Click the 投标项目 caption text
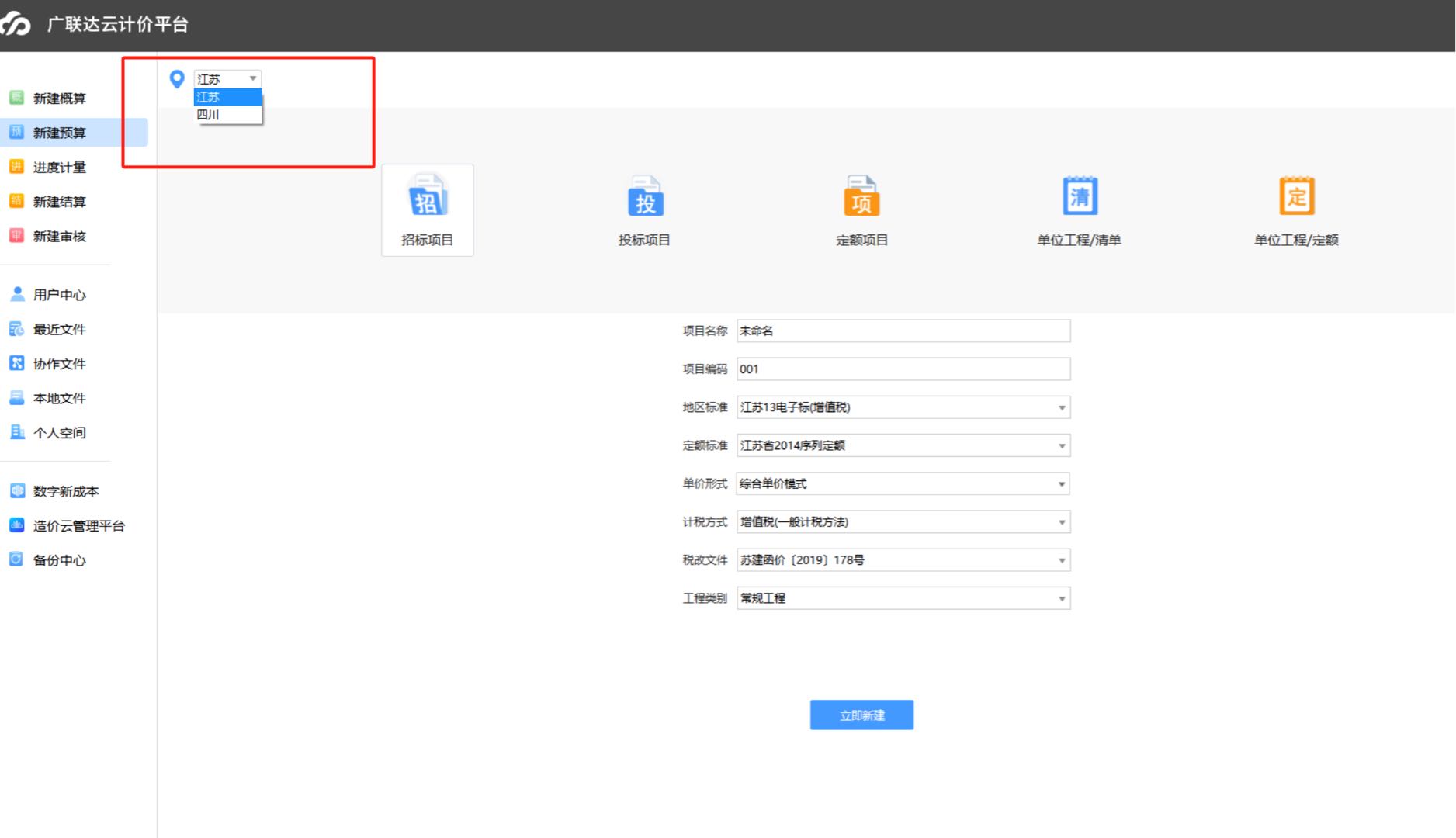1456x838 pixels. click(x=644, y=240)
